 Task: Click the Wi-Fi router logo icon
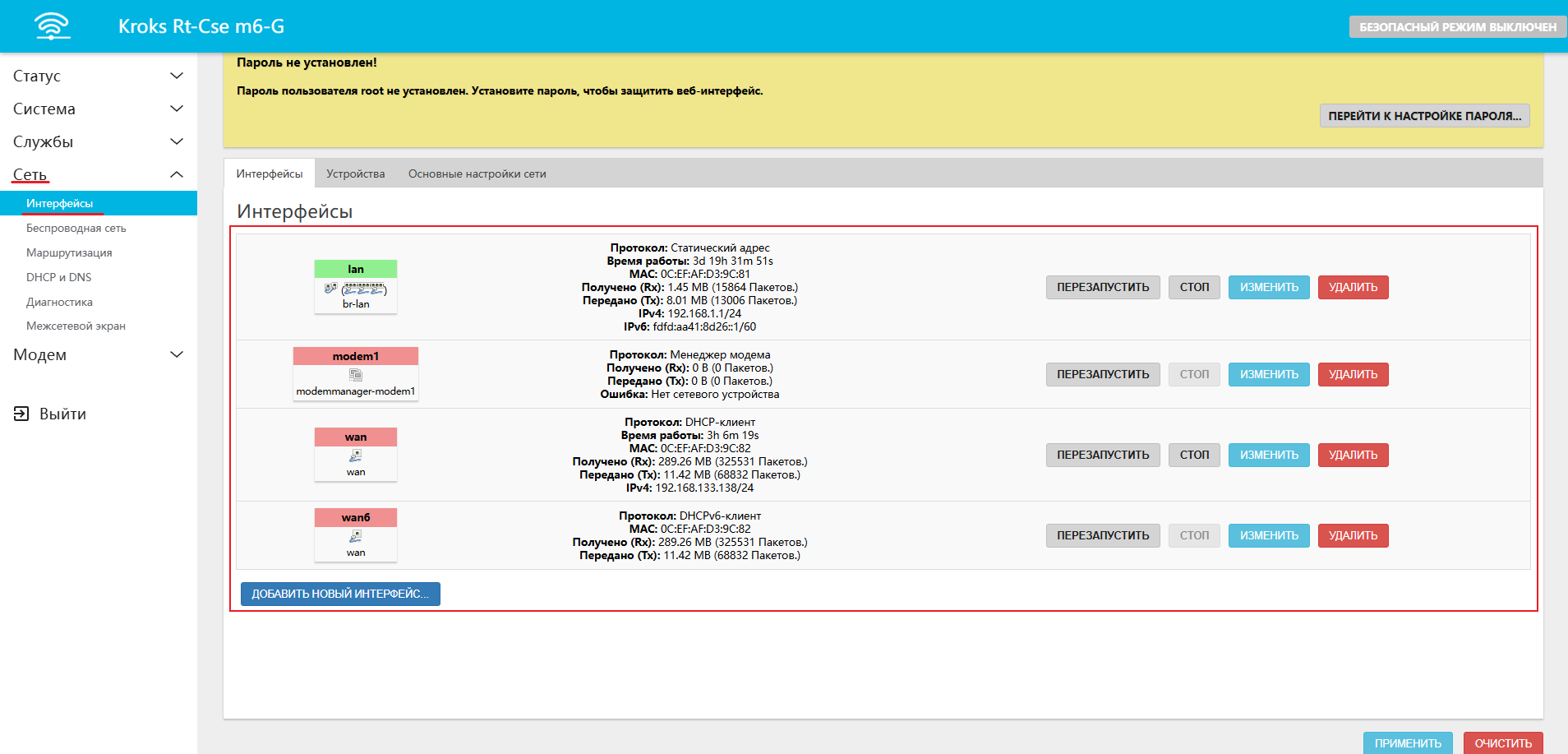tap(53, 26)
